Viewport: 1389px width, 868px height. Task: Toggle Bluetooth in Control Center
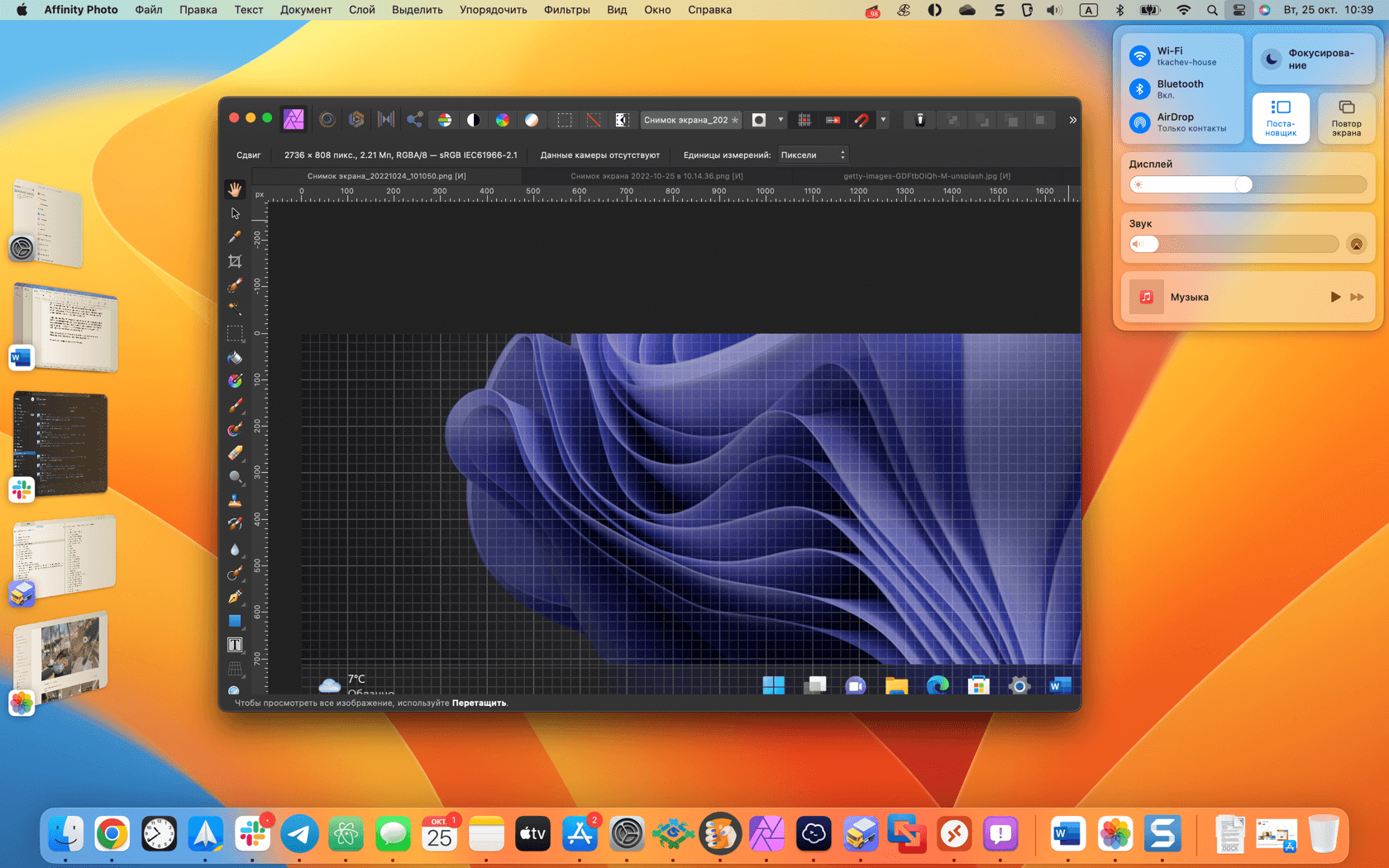point(1140,89)
